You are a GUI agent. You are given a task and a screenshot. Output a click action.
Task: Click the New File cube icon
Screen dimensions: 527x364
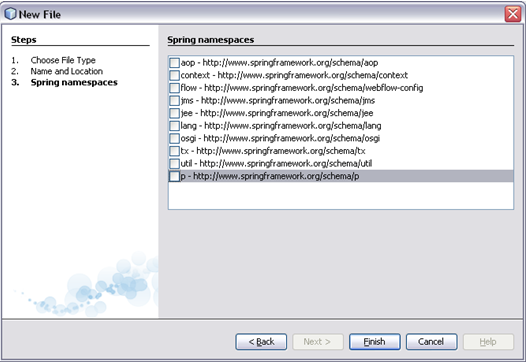coord(10,14)
